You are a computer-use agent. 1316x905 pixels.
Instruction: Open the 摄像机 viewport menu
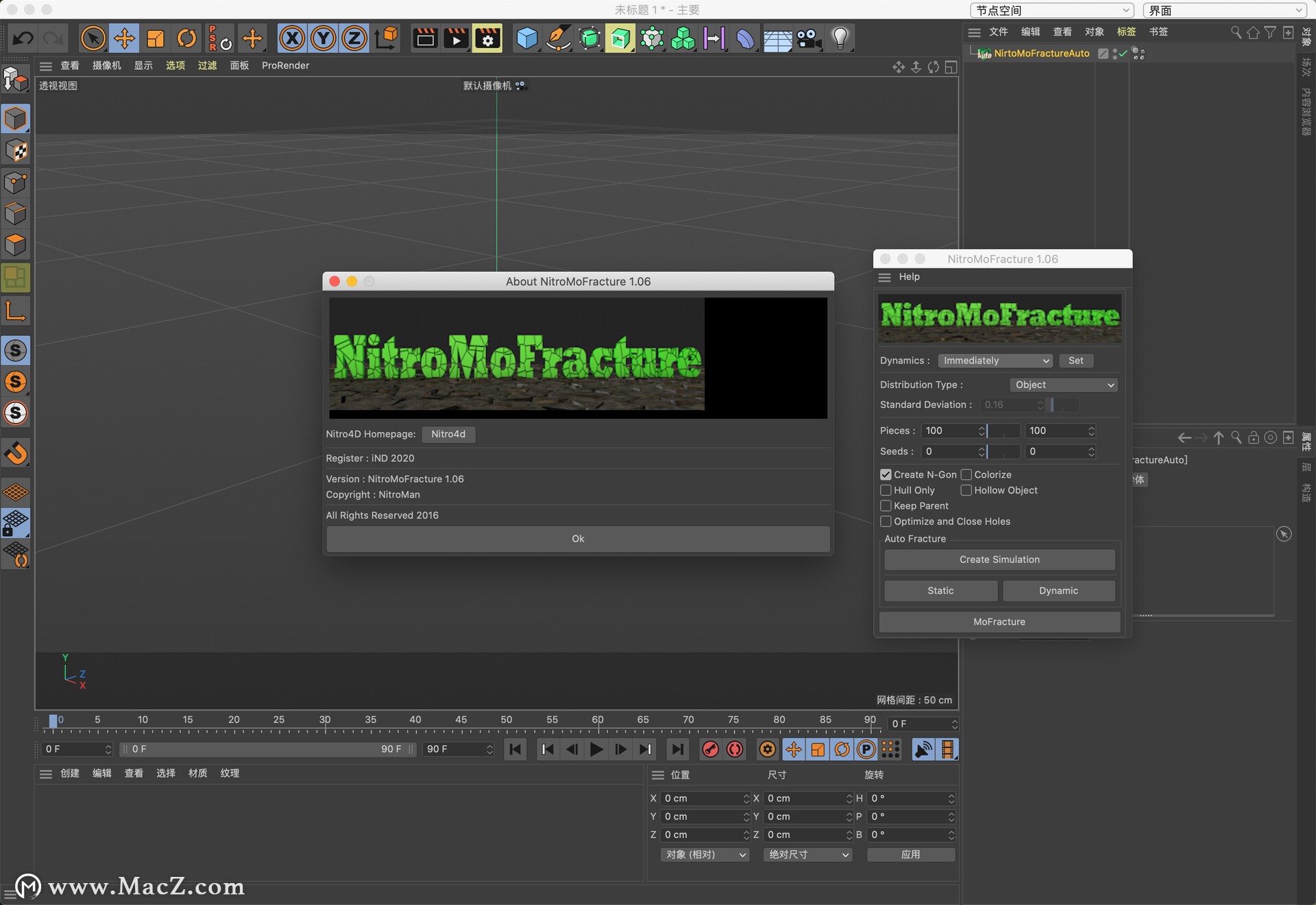(106, 66)
